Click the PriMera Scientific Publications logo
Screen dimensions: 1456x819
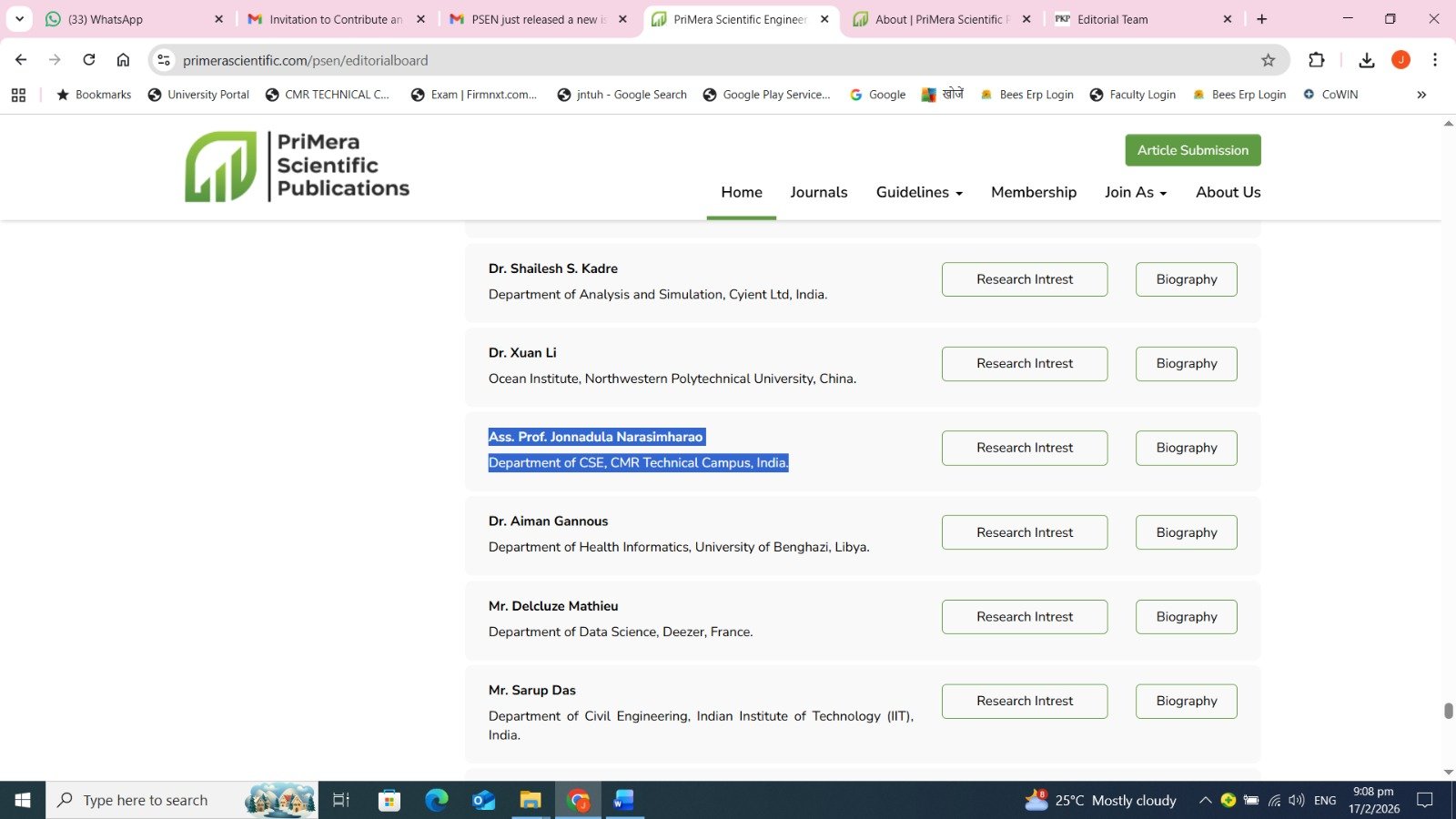pyautogui.click(x=297, y=167)
